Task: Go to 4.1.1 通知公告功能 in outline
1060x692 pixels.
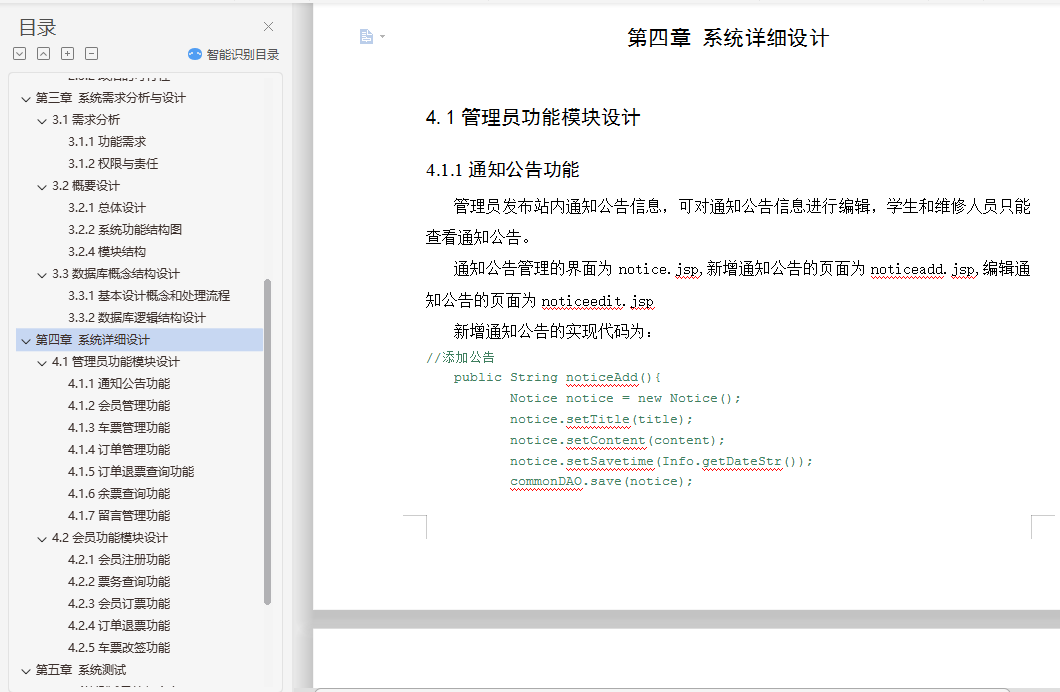Action: tap(119, 383)
